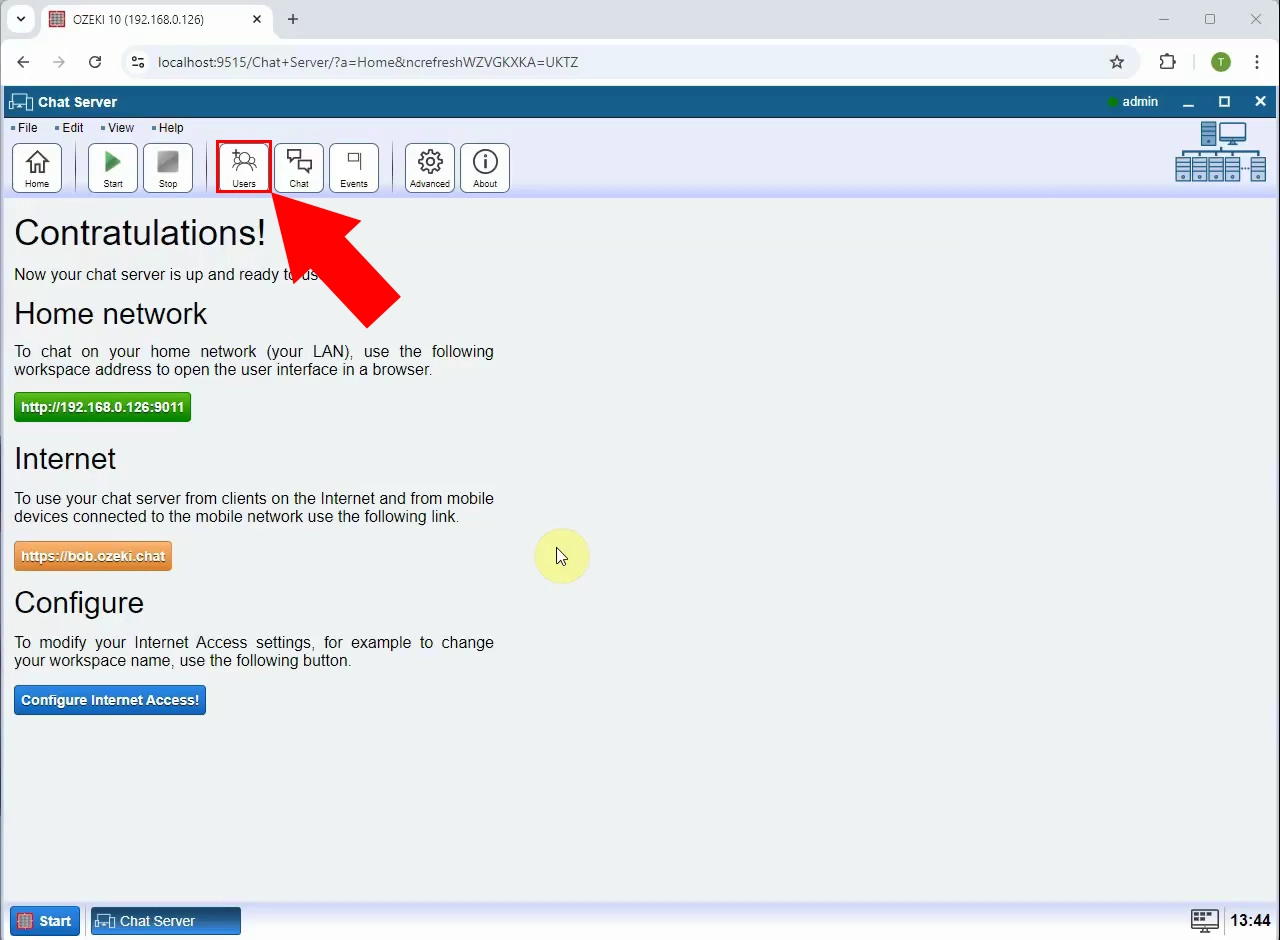This screenshot has width=1280, height=940.
Task: Click the Home network heading
Action: tap(111, 313)
